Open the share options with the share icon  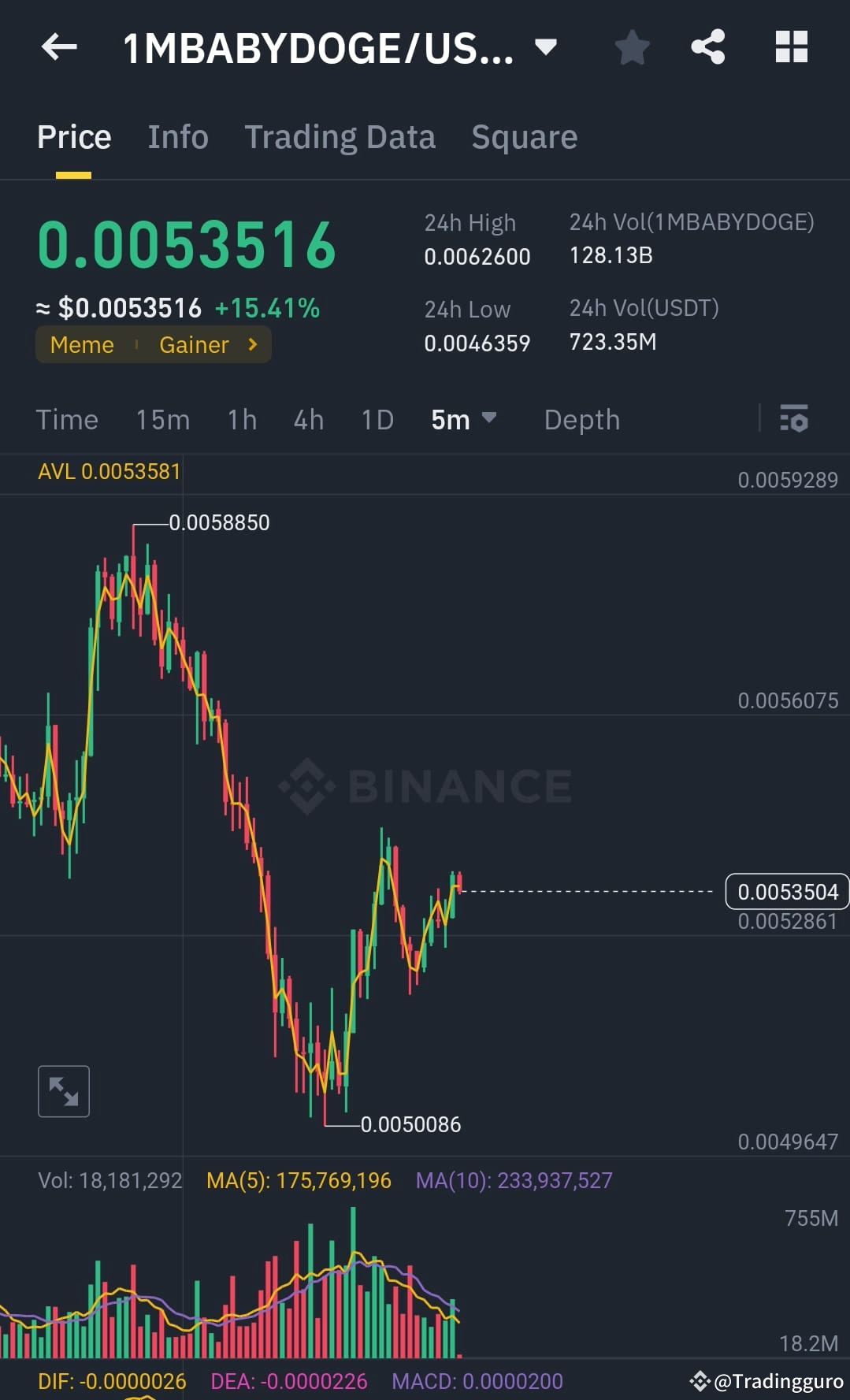[x=707, y=47]
